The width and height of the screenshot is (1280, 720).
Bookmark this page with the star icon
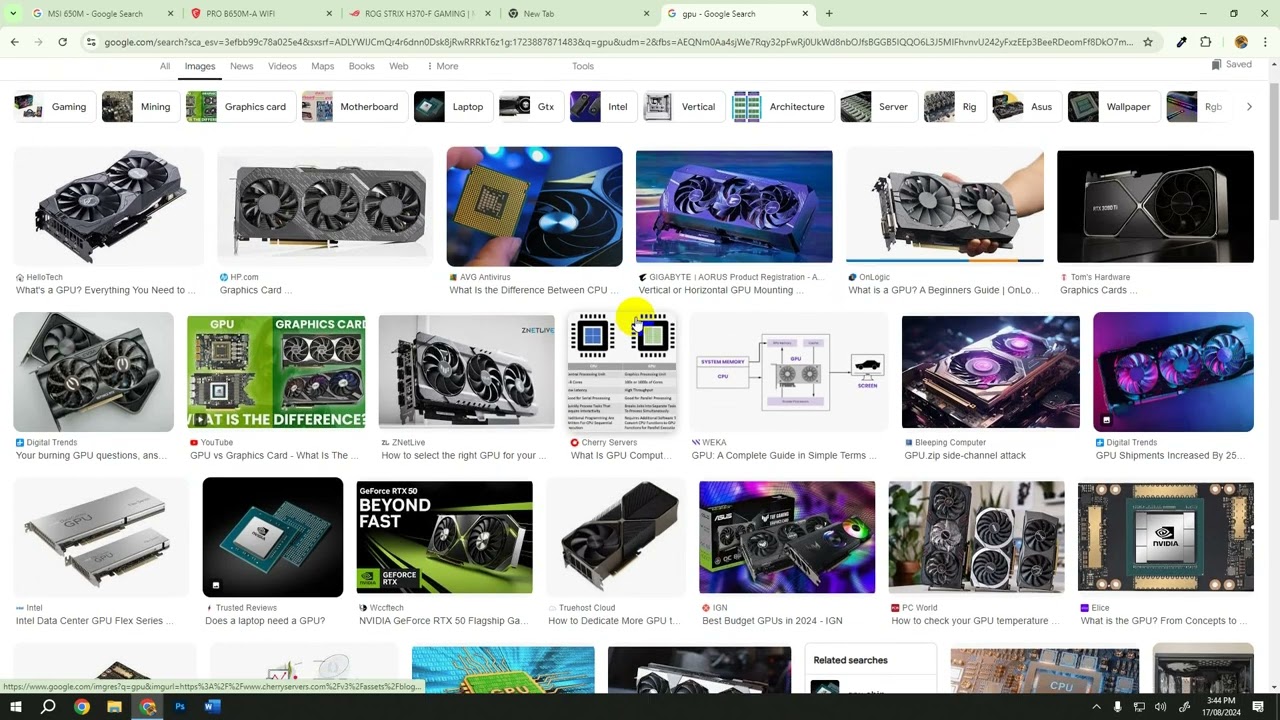pyautogui.click(x=1148, y=42)
